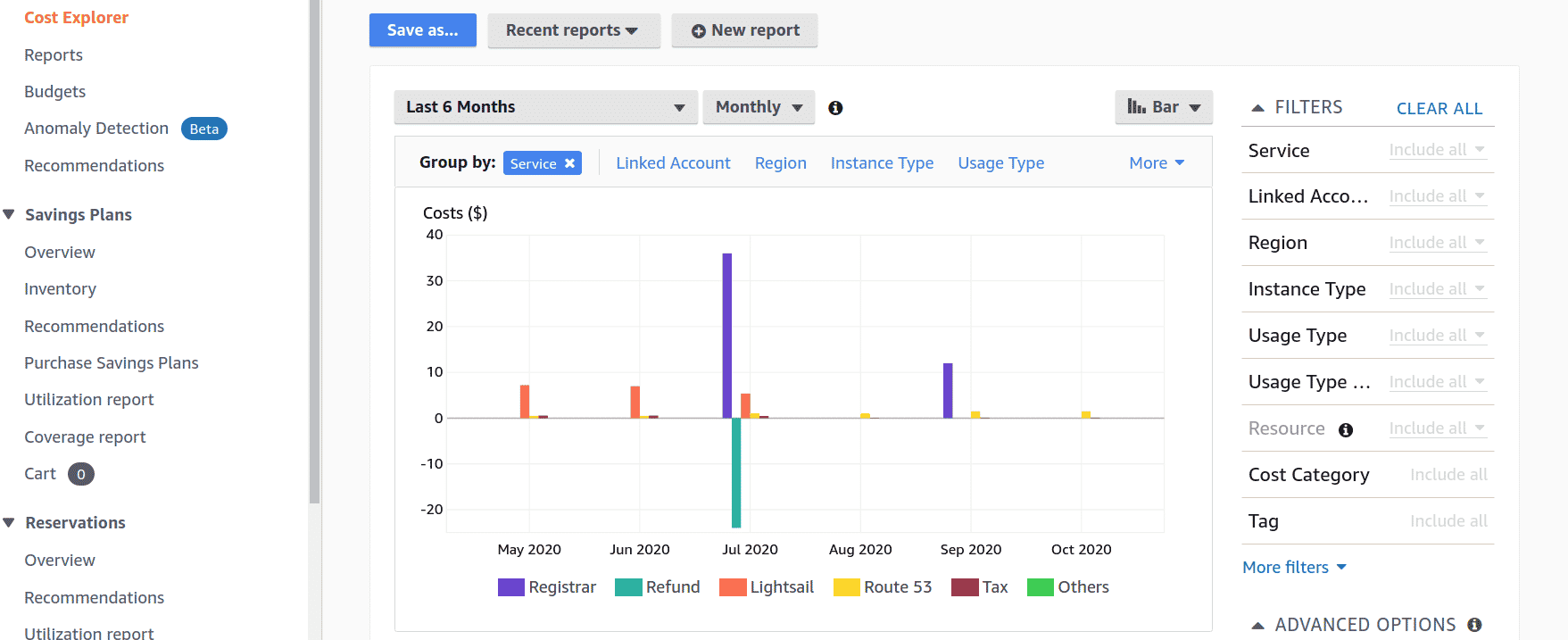This screenshot has width=1568, height=640.
Task: Click Clear All filters link
Action: tap(1439, 109)
